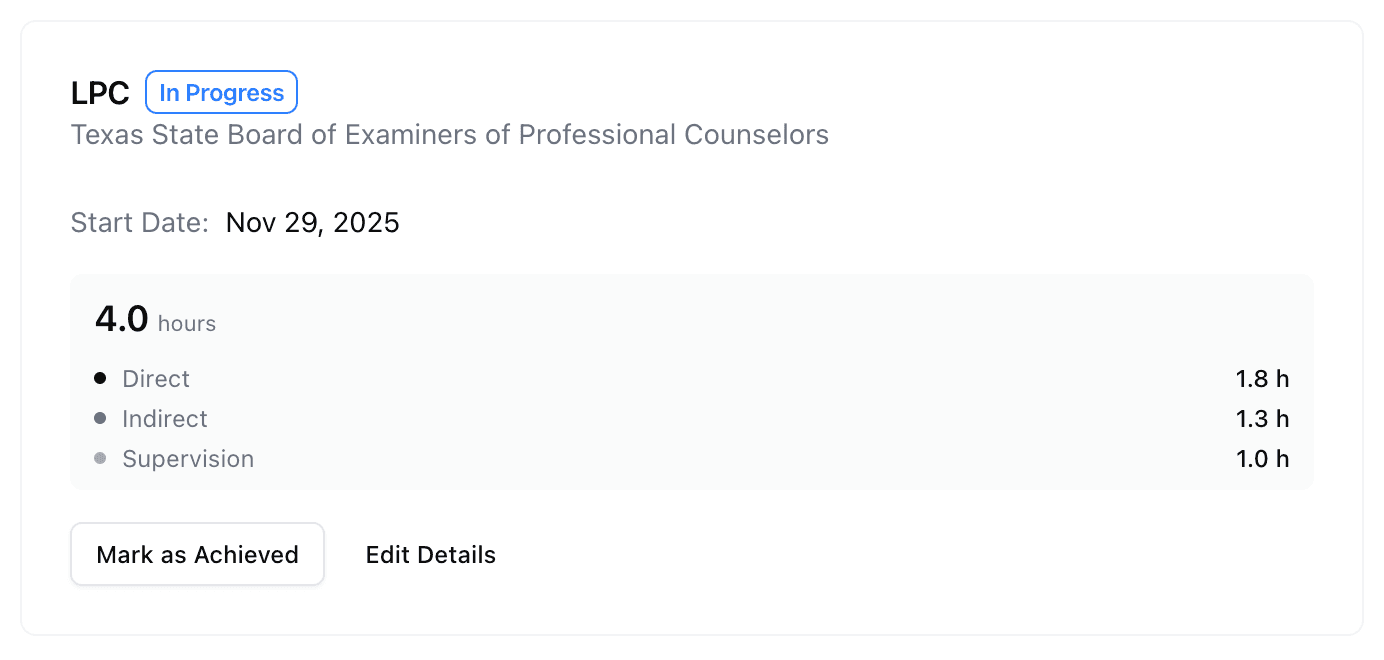Open "Edit Details" for the LPC license
Screen dimensions: 1384x660
point(430,554)
